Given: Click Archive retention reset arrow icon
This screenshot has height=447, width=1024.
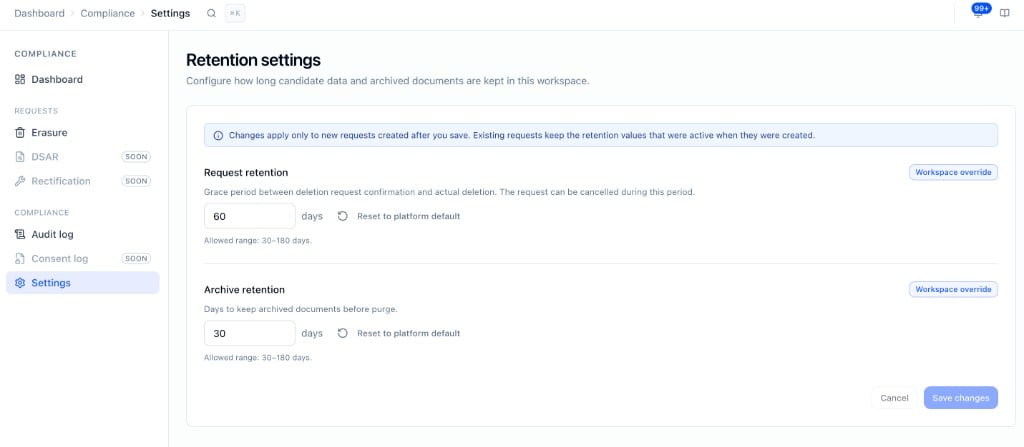Looking at the screenshot, I should point(342,333).
